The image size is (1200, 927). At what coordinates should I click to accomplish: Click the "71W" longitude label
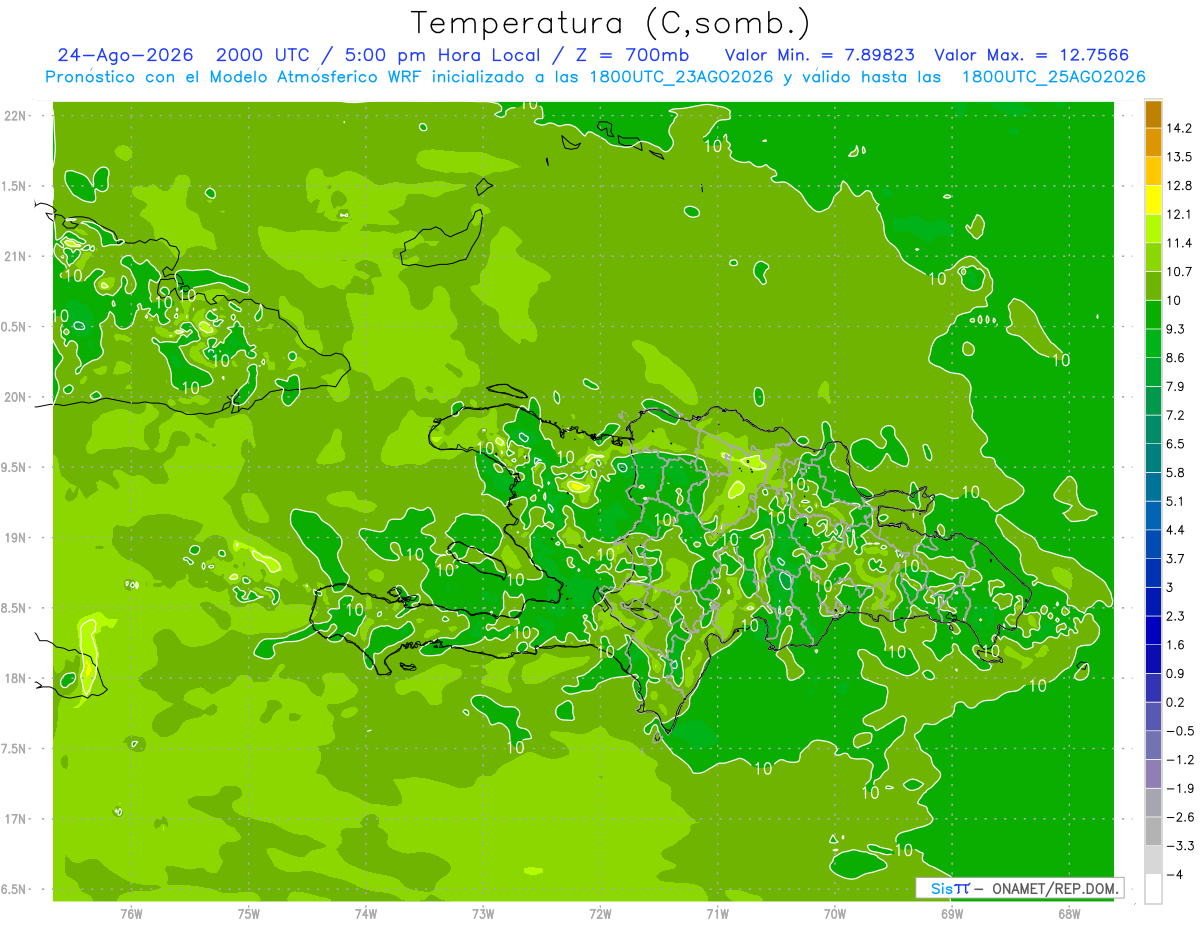tap(717, 913)
